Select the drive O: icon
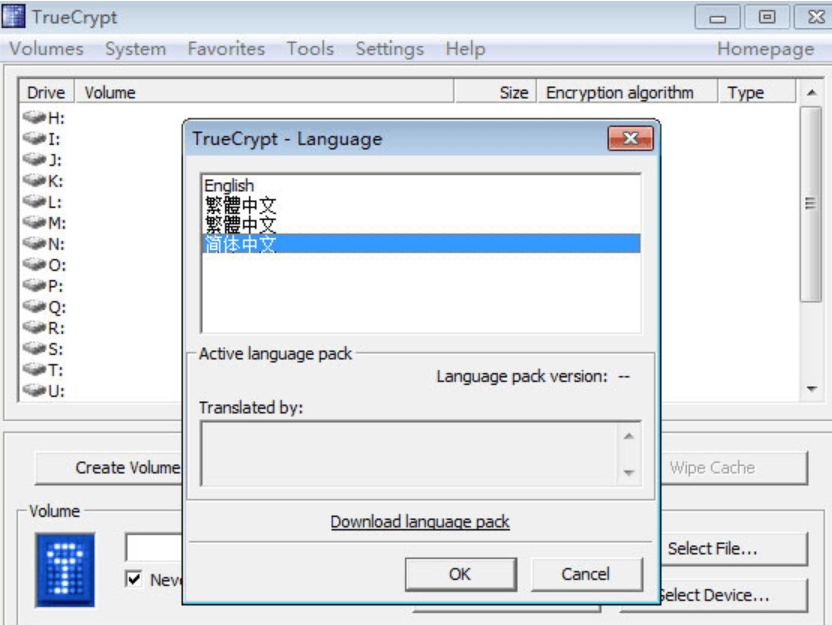Screen dimensions: 832x625 (x=34, y=265)
